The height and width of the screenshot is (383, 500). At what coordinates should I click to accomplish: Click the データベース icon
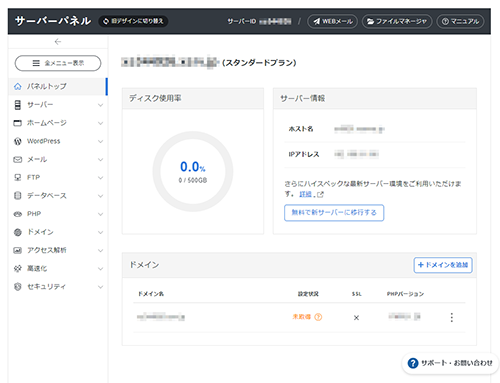point(18,196)
